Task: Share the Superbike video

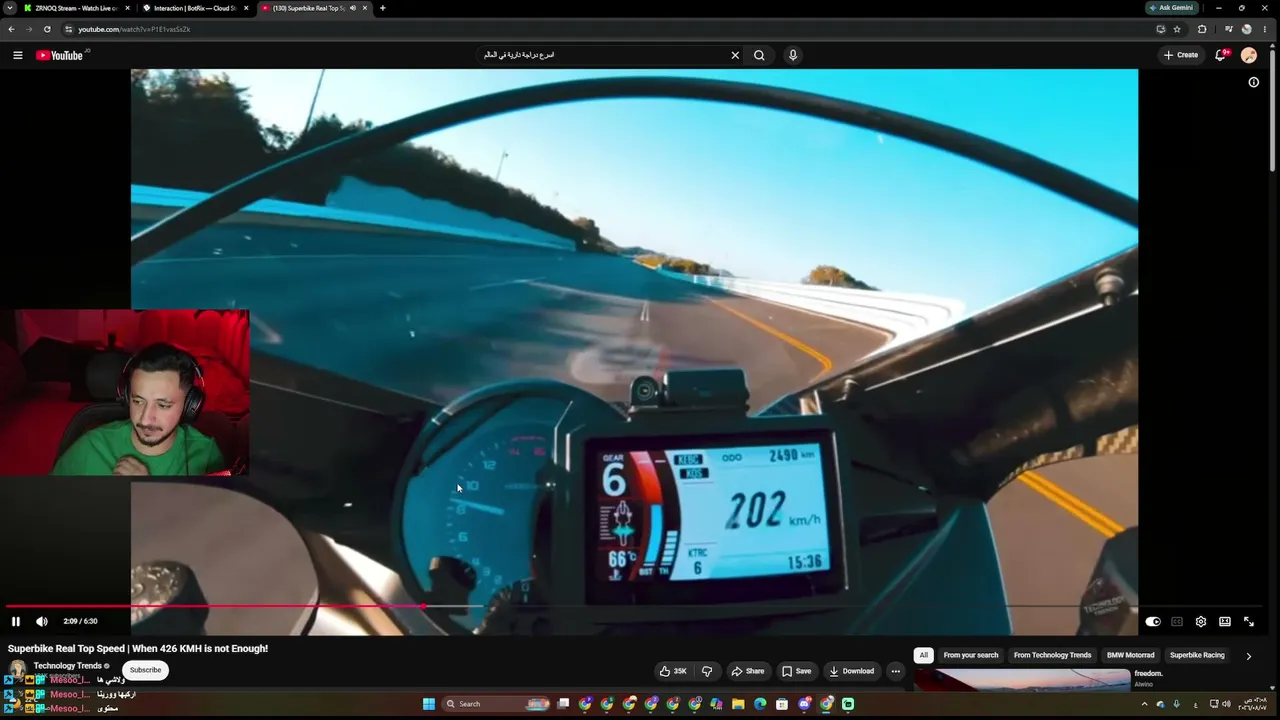Action: (x=748, y=671)
